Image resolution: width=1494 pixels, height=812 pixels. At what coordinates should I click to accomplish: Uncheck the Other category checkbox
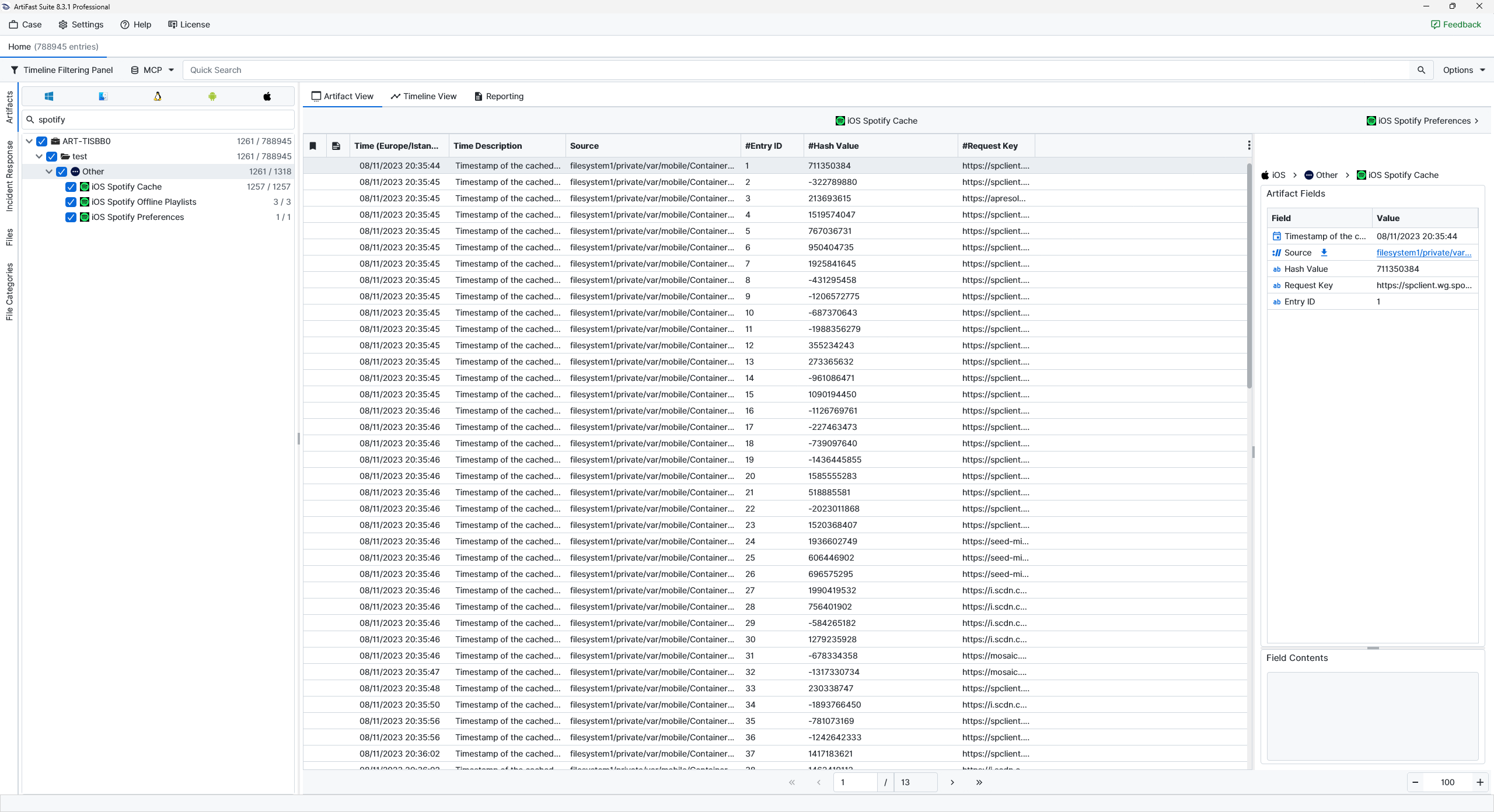[x=62, y=171]
